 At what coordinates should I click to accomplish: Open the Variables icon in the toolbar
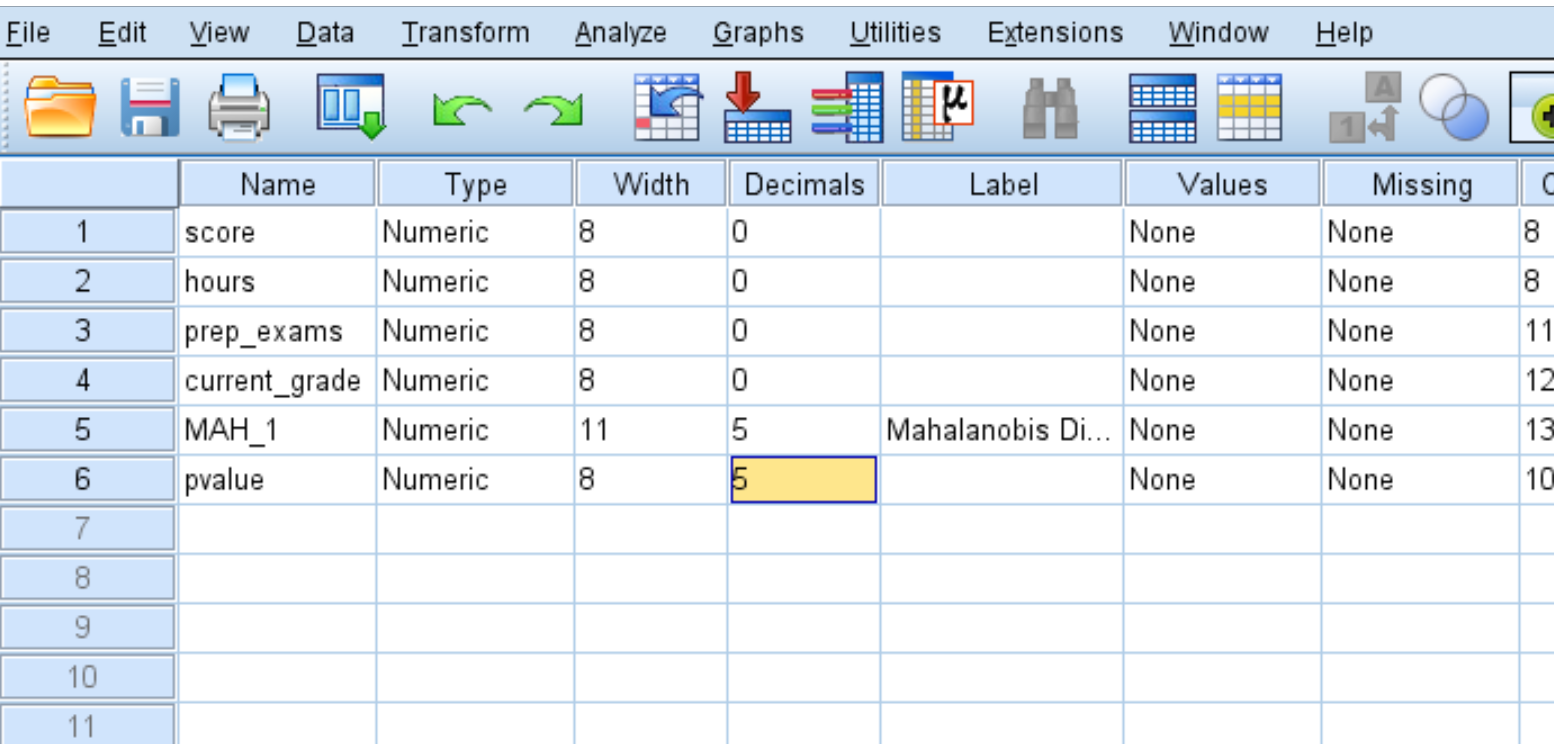(x=846, y=106)
